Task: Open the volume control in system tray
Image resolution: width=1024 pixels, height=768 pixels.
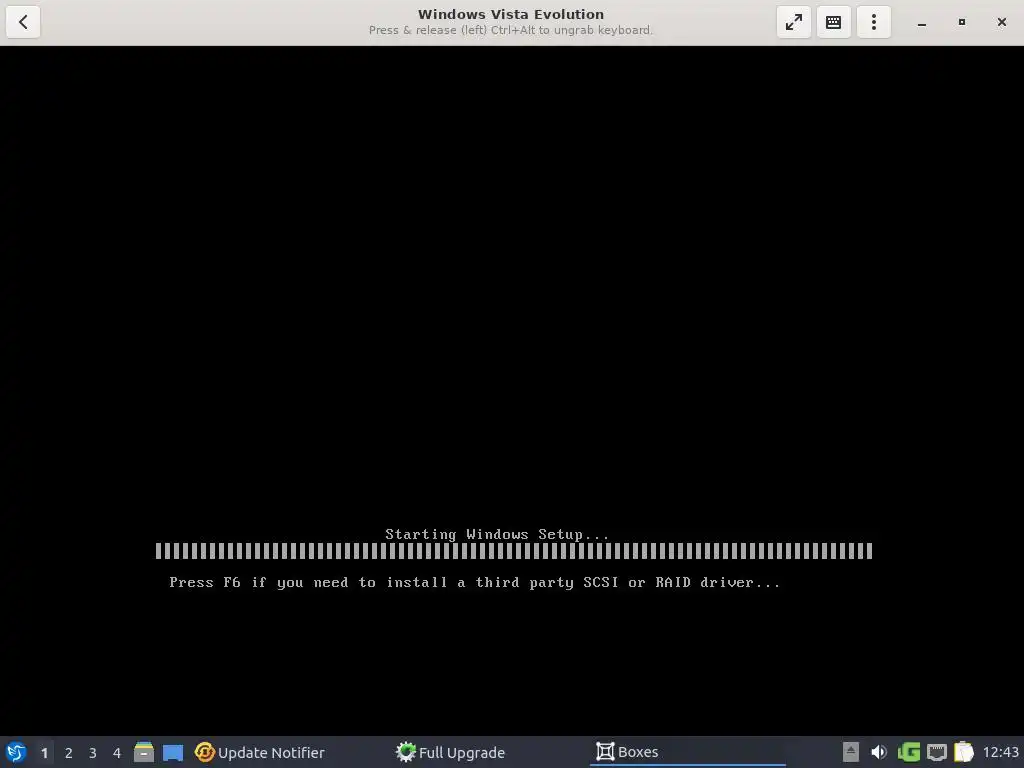Action: (879, 752)
